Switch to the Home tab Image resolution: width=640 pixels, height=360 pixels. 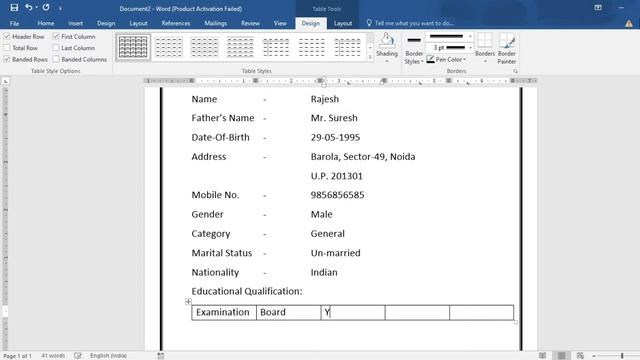tap(46, 23)
